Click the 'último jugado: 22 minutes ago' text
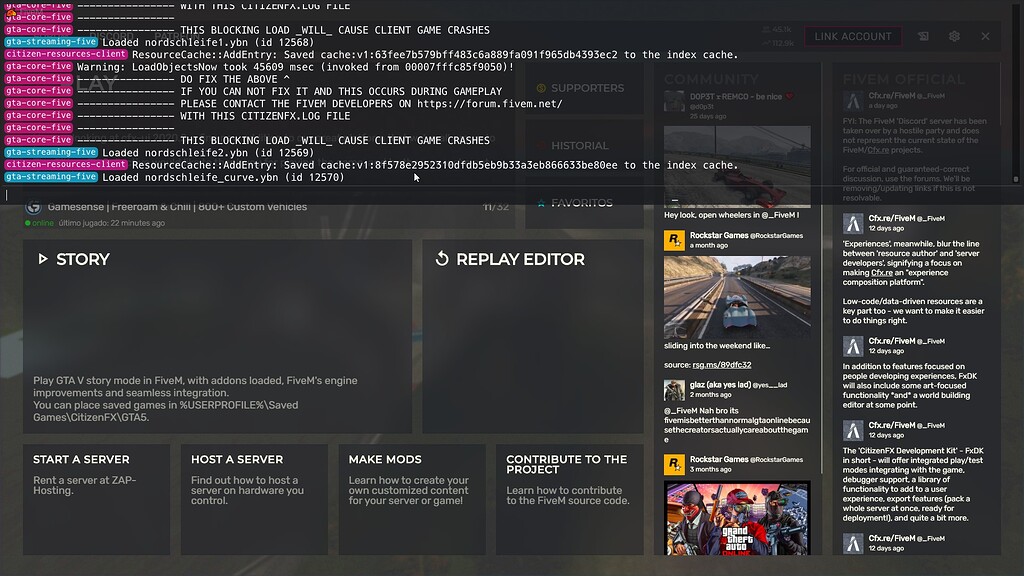 coord(112,223)
